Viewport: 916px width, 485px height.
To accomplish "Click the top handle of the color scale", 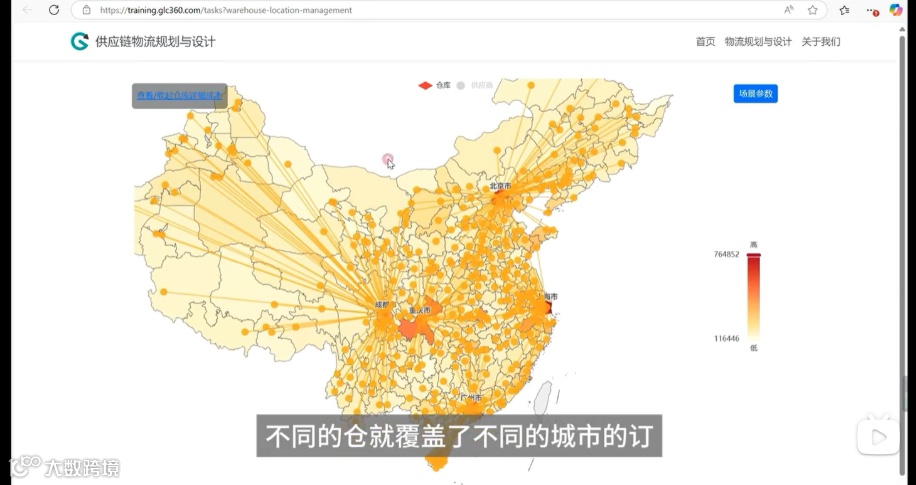I will pyautogui.click(x=754, y=255).
